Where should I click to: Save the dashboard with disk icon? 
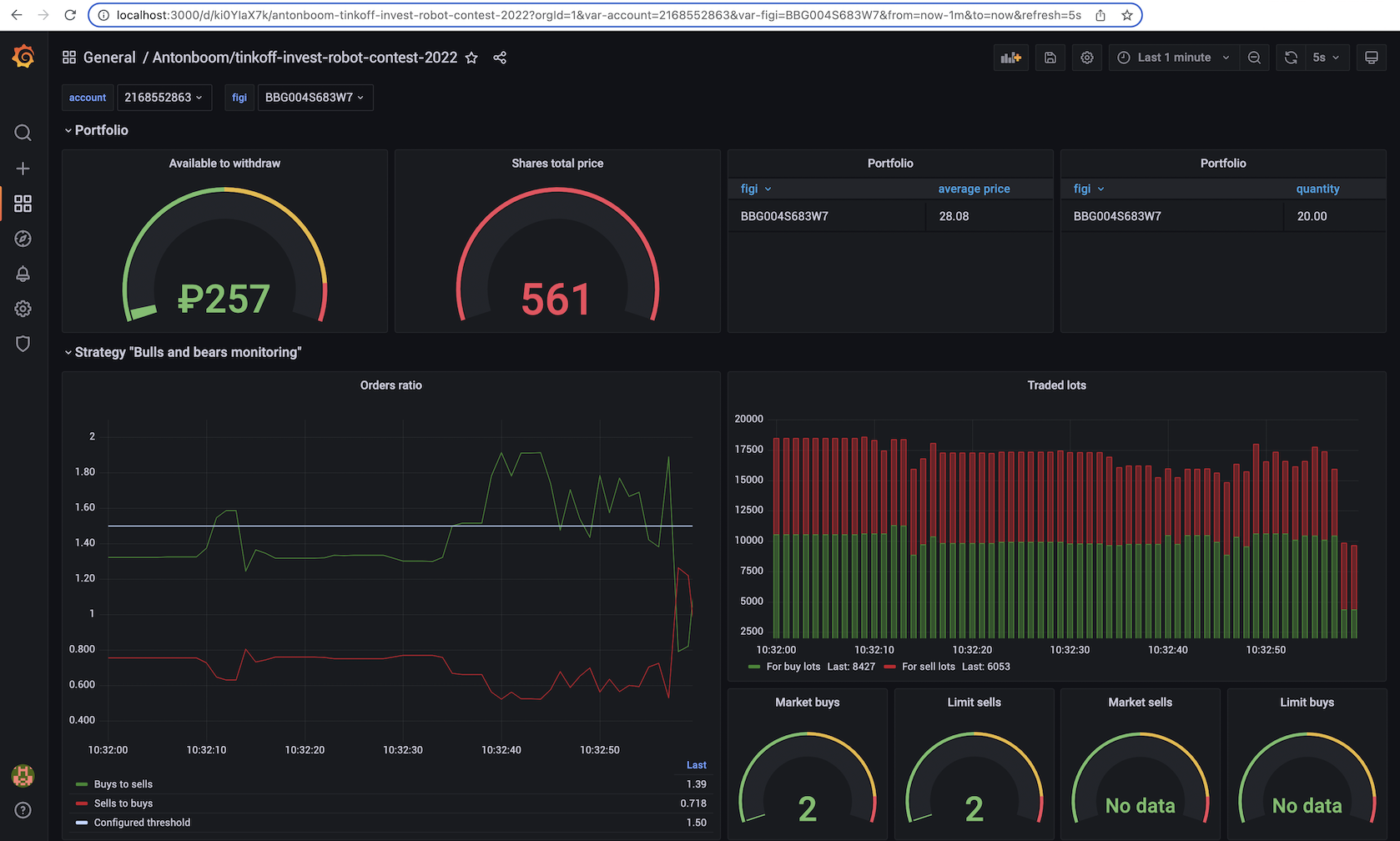pyautogui.click(x=1050, y=58)
